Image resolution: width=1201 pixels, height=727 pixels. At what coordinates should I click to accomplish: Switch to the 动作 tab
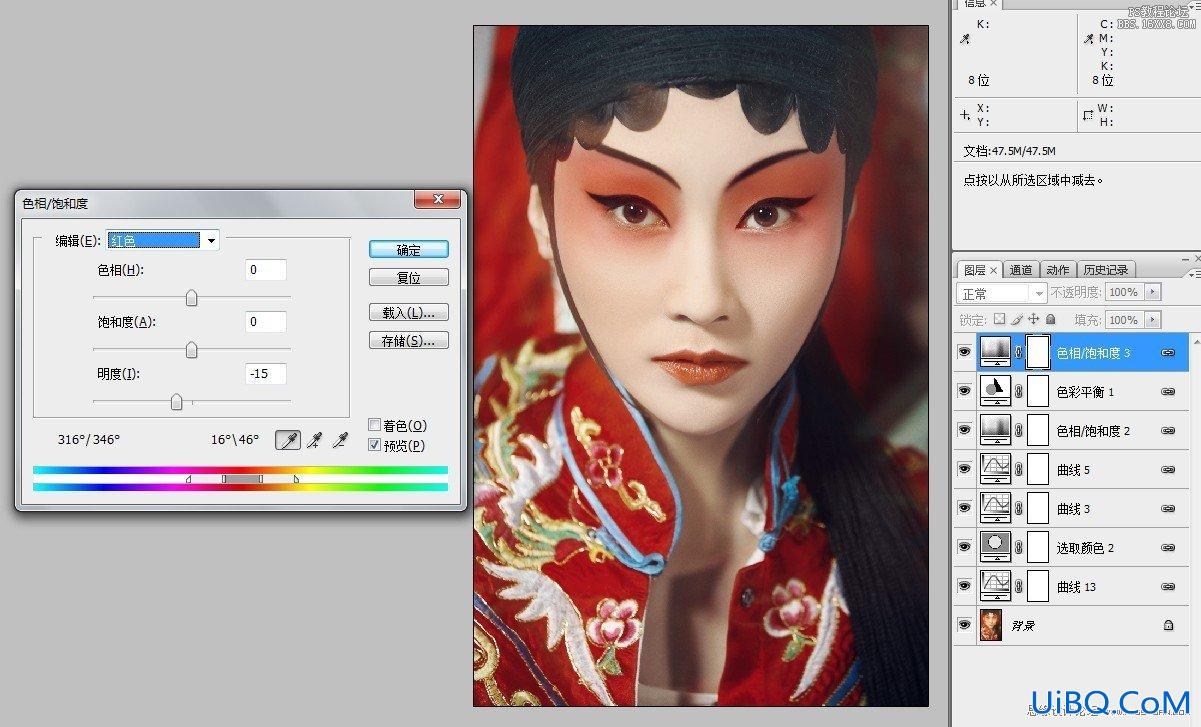tap(1058, 270)
